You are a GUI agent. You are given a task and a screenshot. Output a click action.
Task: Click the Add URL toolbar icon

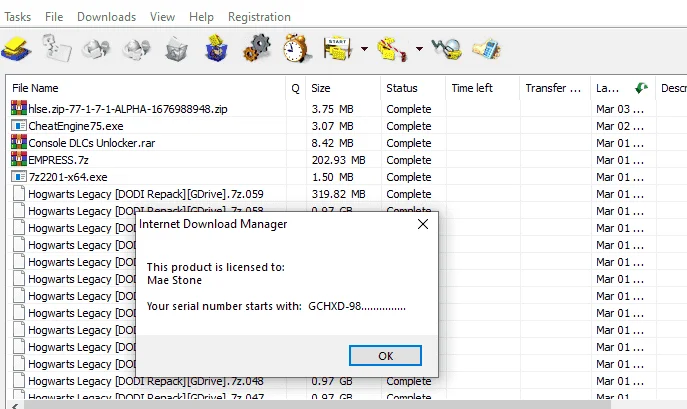tap(16, 49)
